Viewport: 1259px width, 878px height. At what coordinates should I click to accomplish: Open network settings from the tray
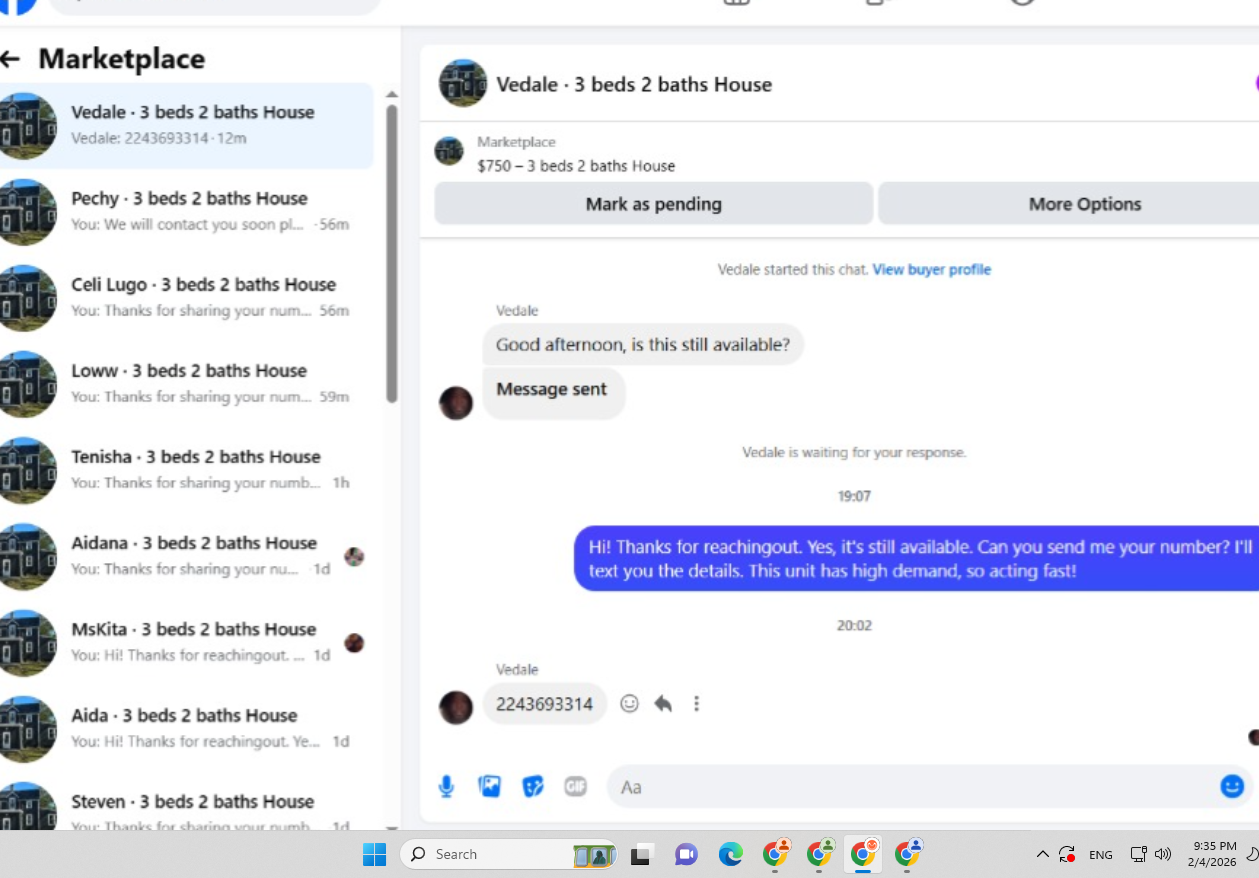pos(1138,854)
